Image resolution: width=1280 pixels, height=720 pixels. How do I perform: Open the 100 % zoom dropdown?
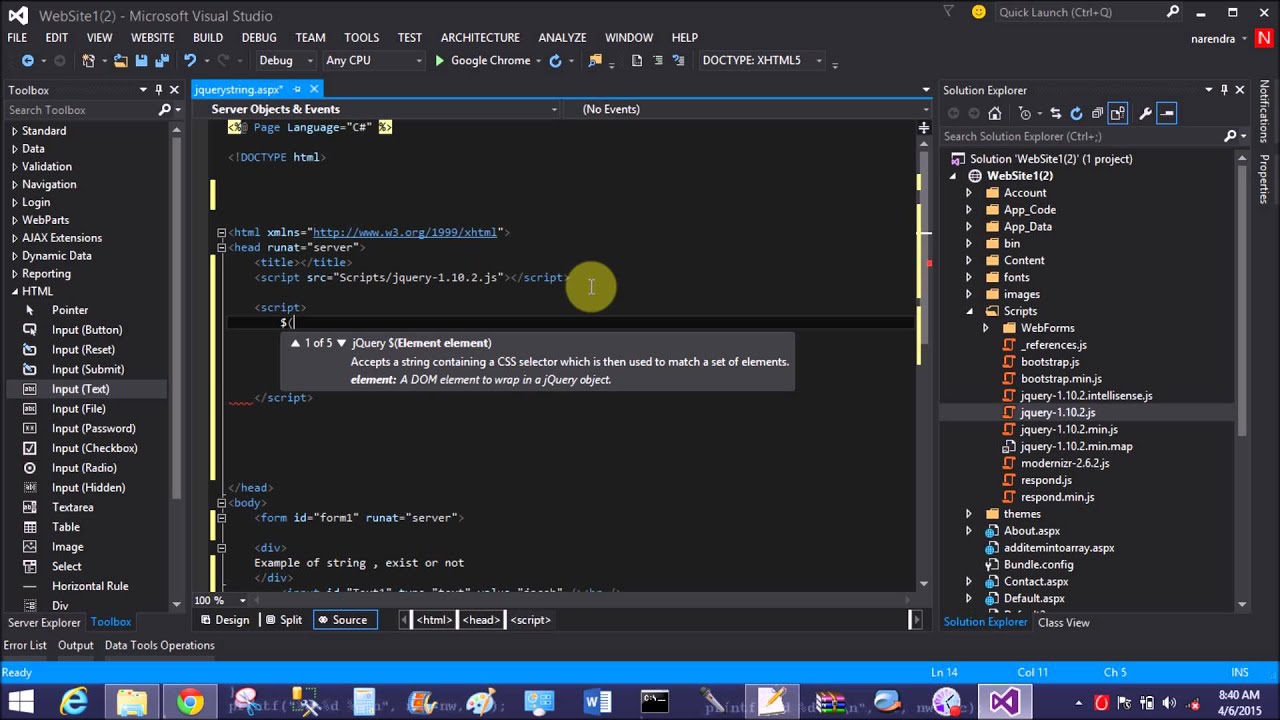click(x=220, y=600)
